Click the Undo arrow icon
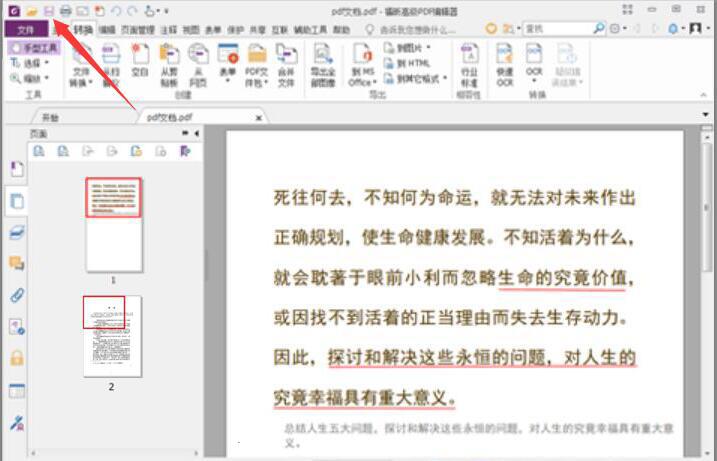717x461 pixels. (x=116, y=11)
